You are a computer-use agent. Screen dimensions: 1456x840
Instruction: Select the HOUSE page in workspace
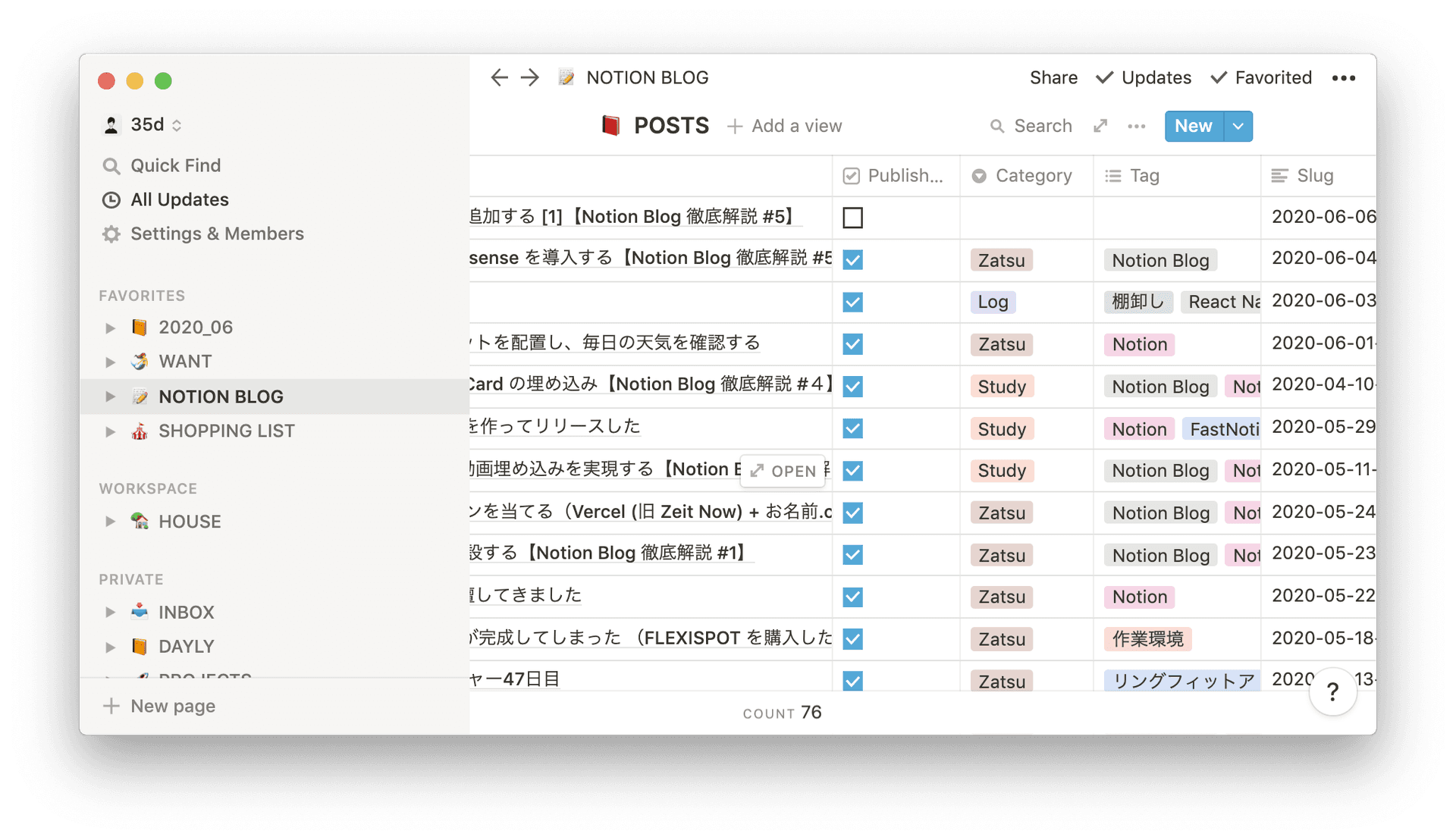(275, 522)
